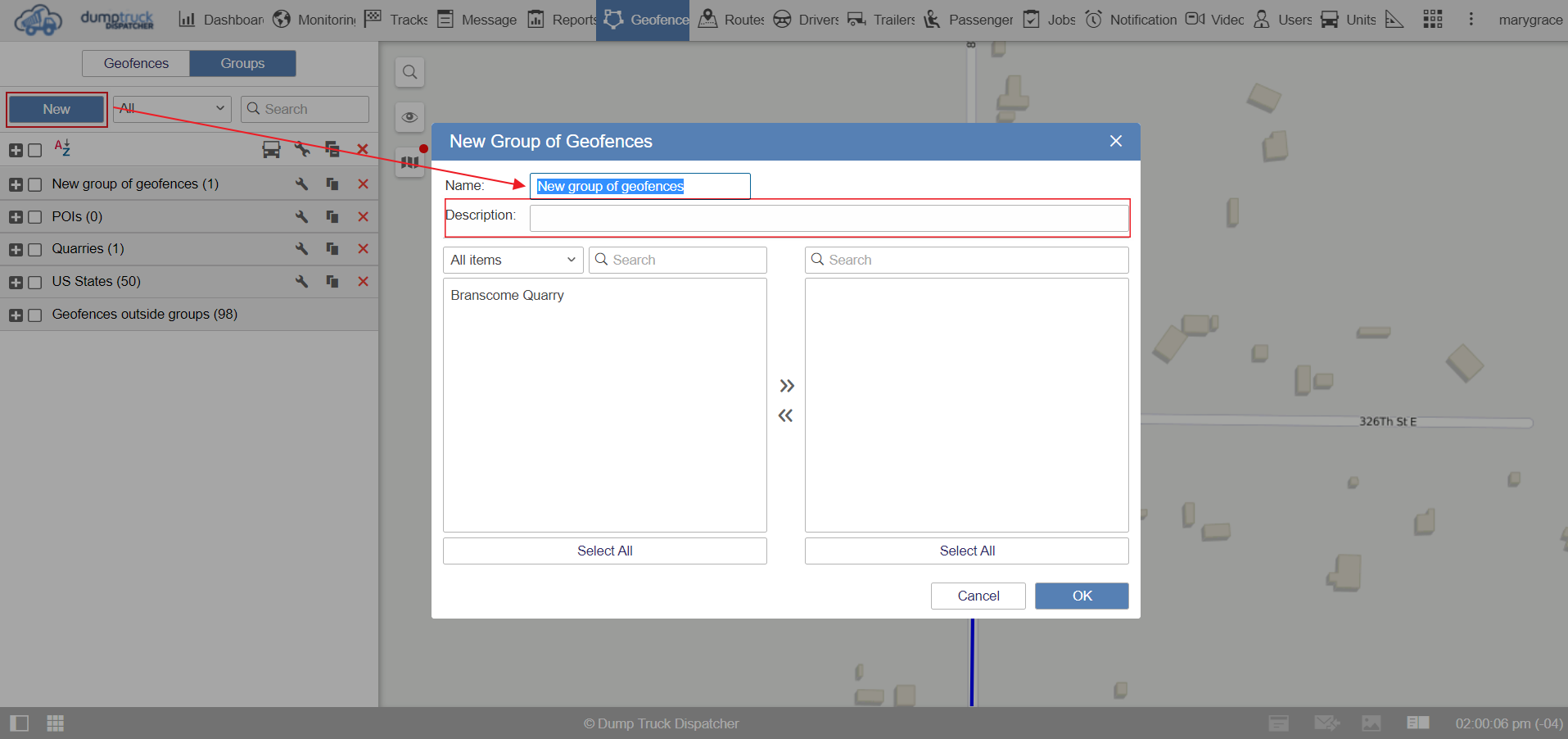The width and height of the screenshot is (1568, 739).
Task: Open the All filter dropdown in sidebar
Action: (172, 109)
